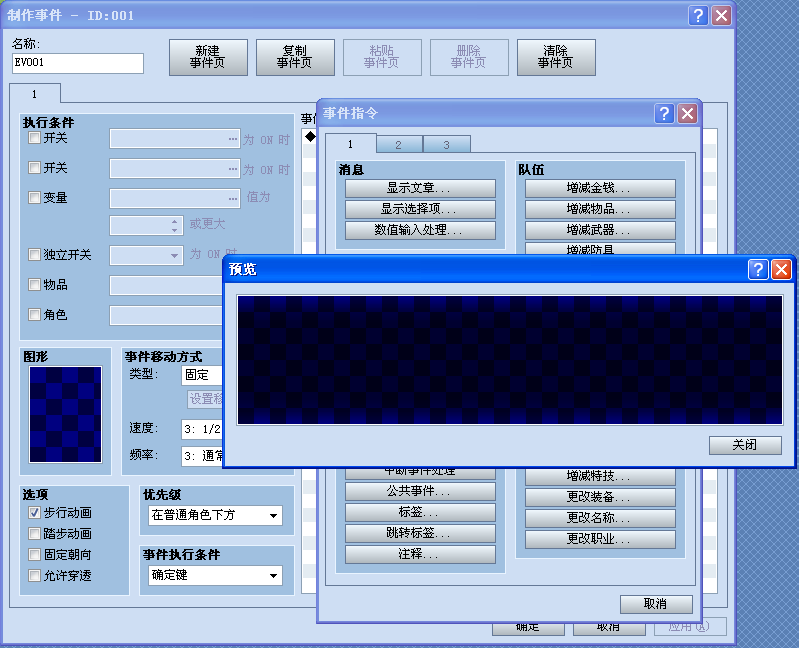Click 更改装备 command button
The image size is (799, 648).
pyautogui.click(x=600, y=497)
